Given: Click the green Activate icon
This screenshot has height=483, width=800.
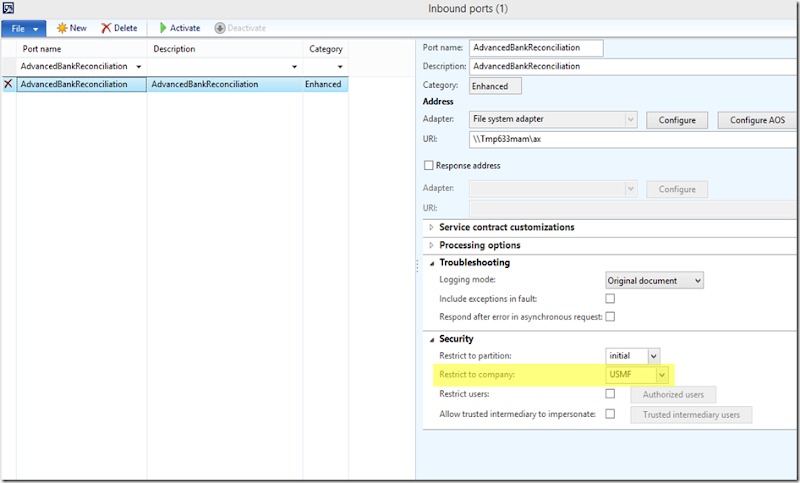Looking at the screenshot, I should (164, 28).
